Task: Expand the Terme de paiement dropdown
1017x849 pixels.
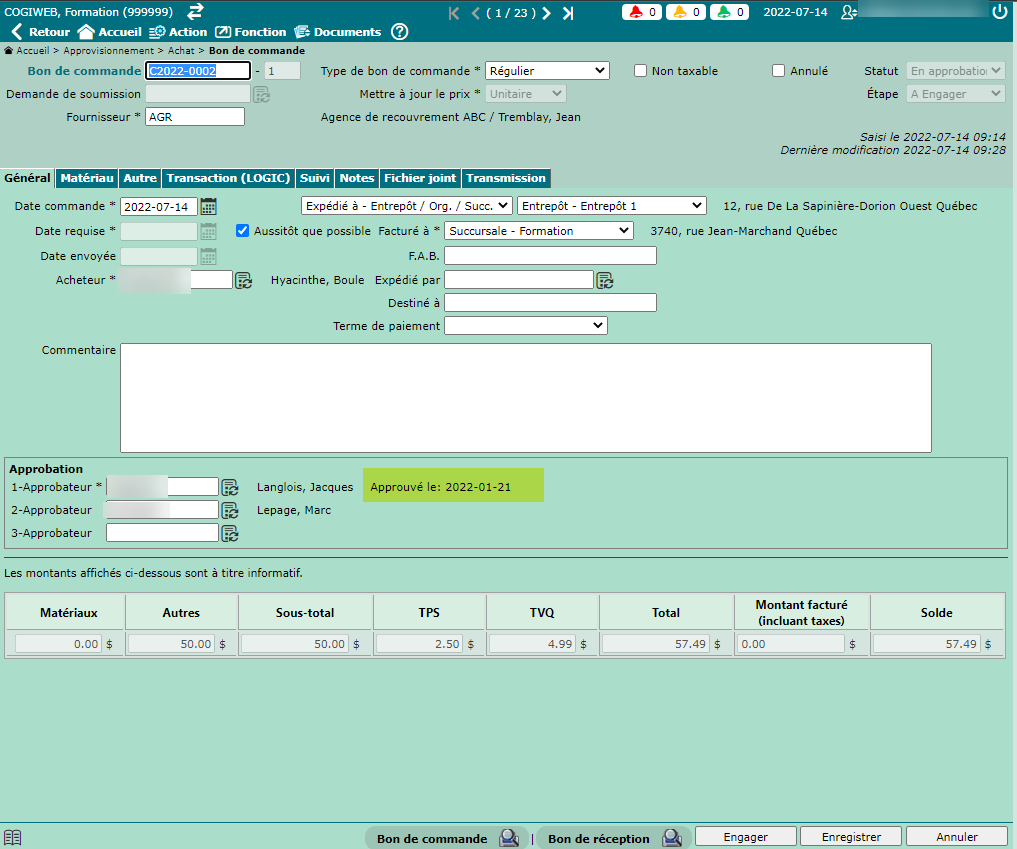Action: [x=525, y=326]
